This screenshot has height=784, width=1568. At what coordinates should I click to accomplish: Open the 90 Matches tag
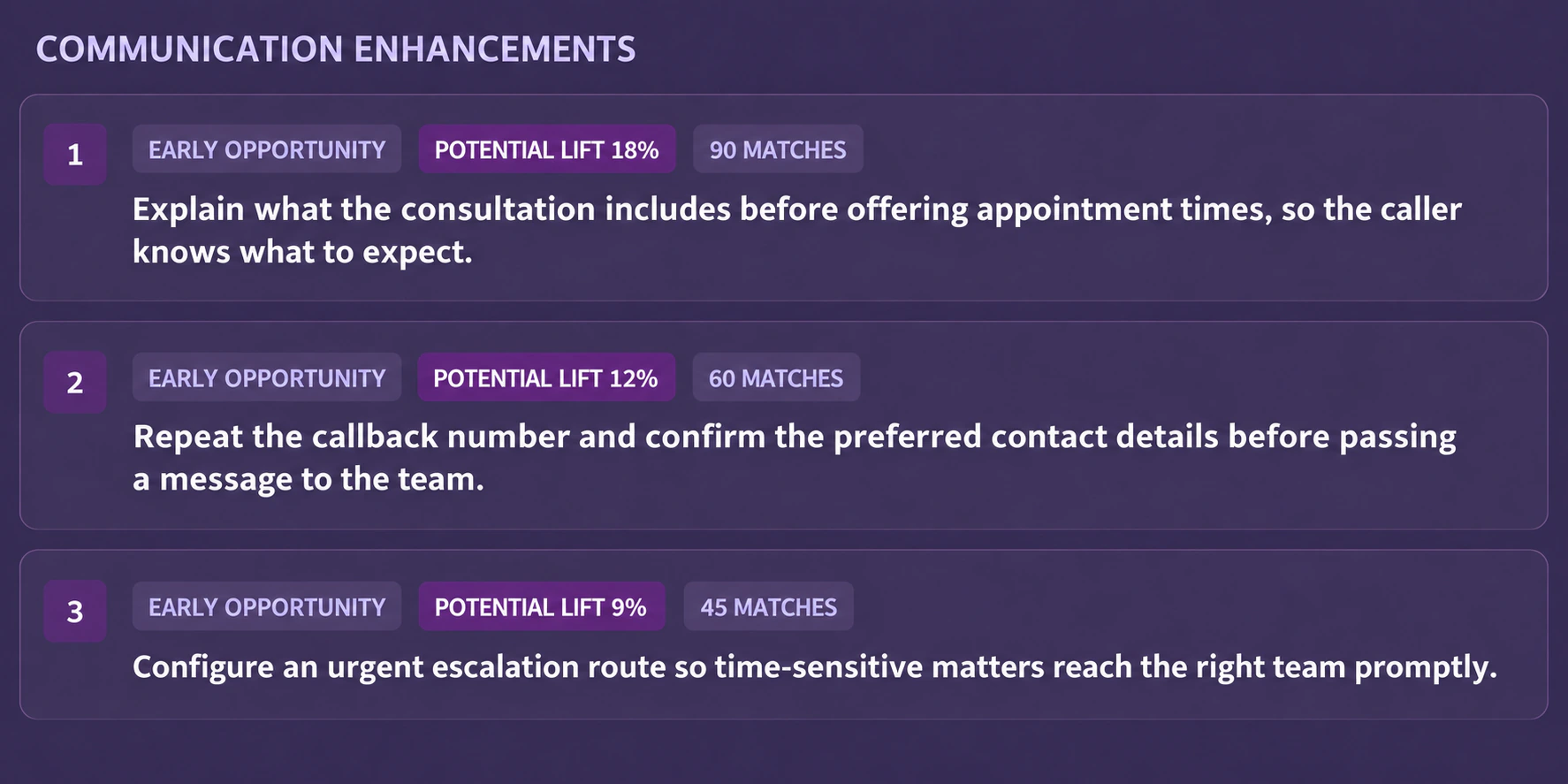tap(778, 149)
